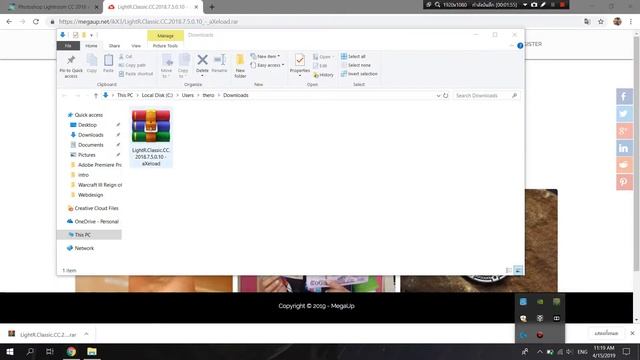The image size is (640, 360).
Task: Open File Explorer from taskbar
Action: pyautogui.click(x=92, y=351)
